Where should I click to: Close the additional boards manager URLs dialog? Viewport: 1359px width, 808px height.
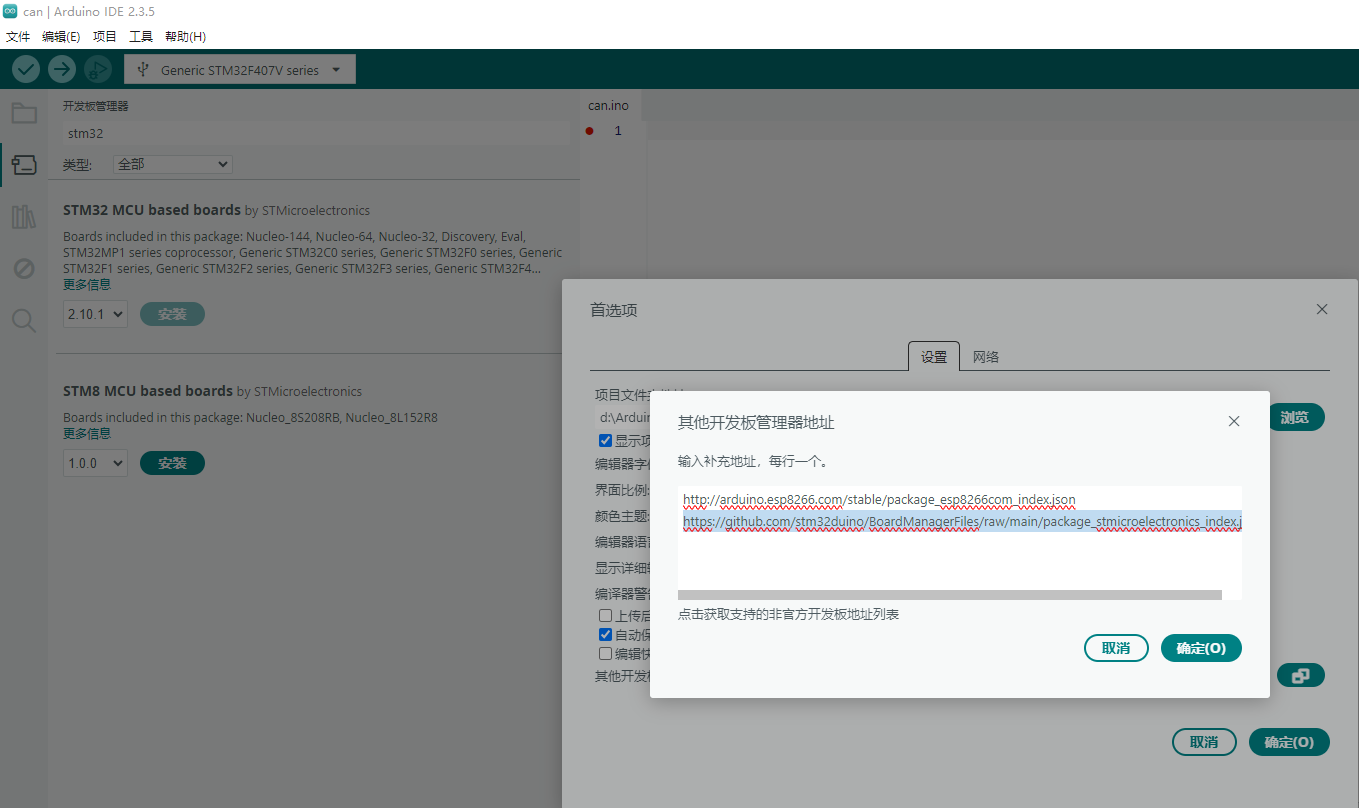click(1234, 422)
